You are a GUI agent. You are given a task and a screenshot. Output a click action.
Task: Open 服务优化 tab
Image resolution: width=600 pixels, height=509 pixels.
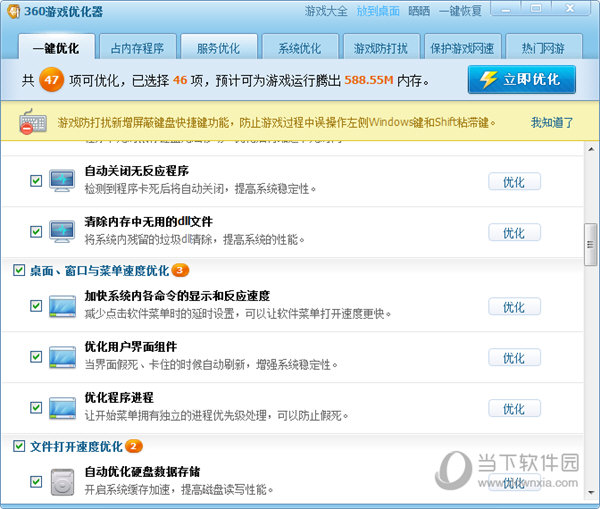(218, 48)
